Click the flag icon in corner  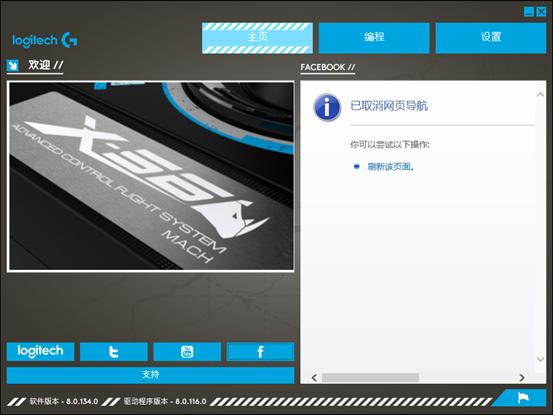(x=523, y=398)
